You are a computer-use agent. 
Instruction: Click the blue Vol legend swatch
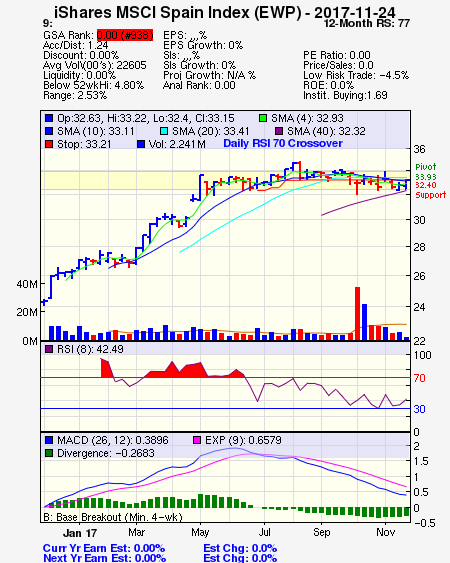point(141,144)
